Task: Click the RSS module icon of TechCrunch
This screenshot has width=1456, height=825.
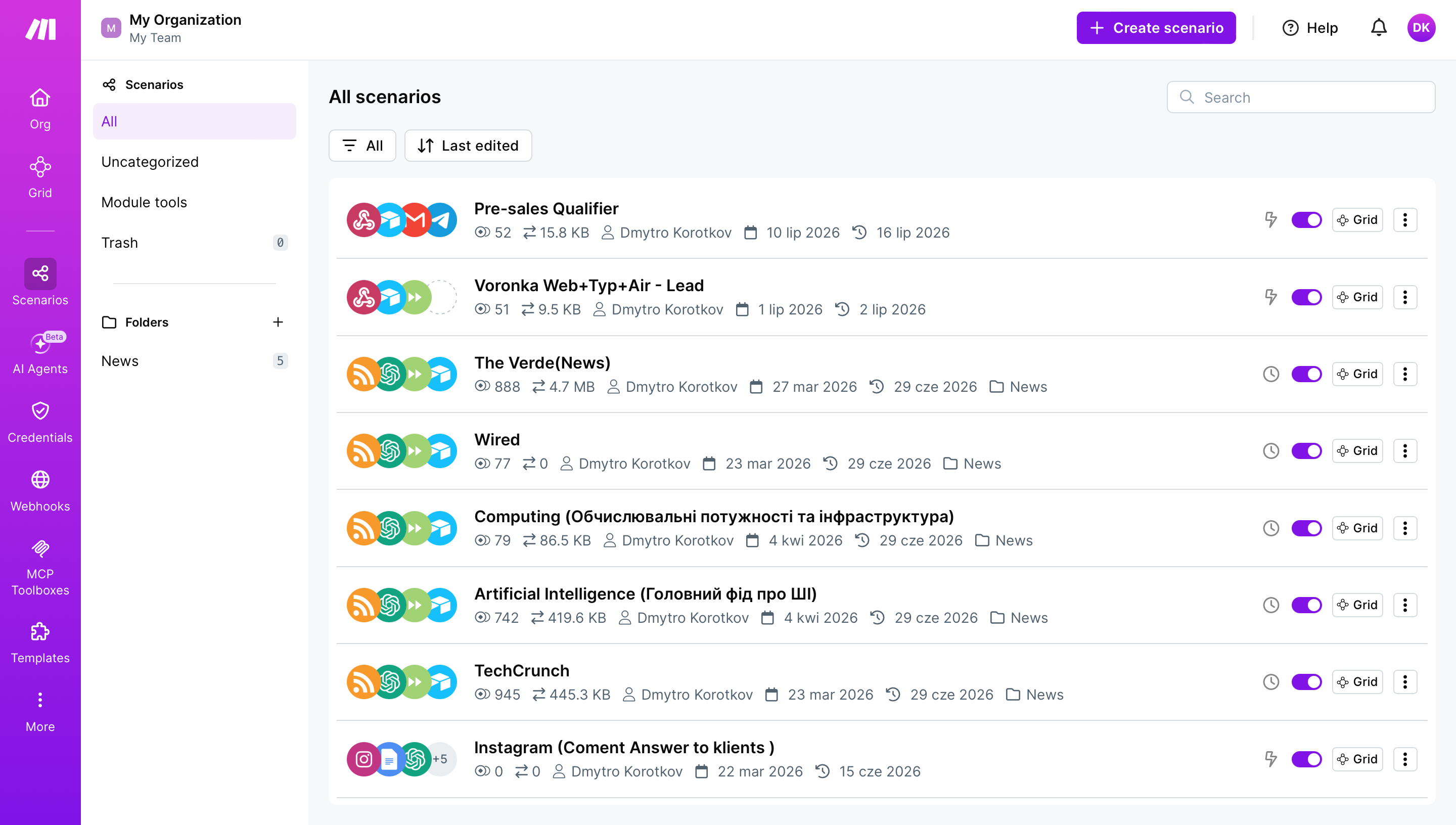Action: pos(363,681)
